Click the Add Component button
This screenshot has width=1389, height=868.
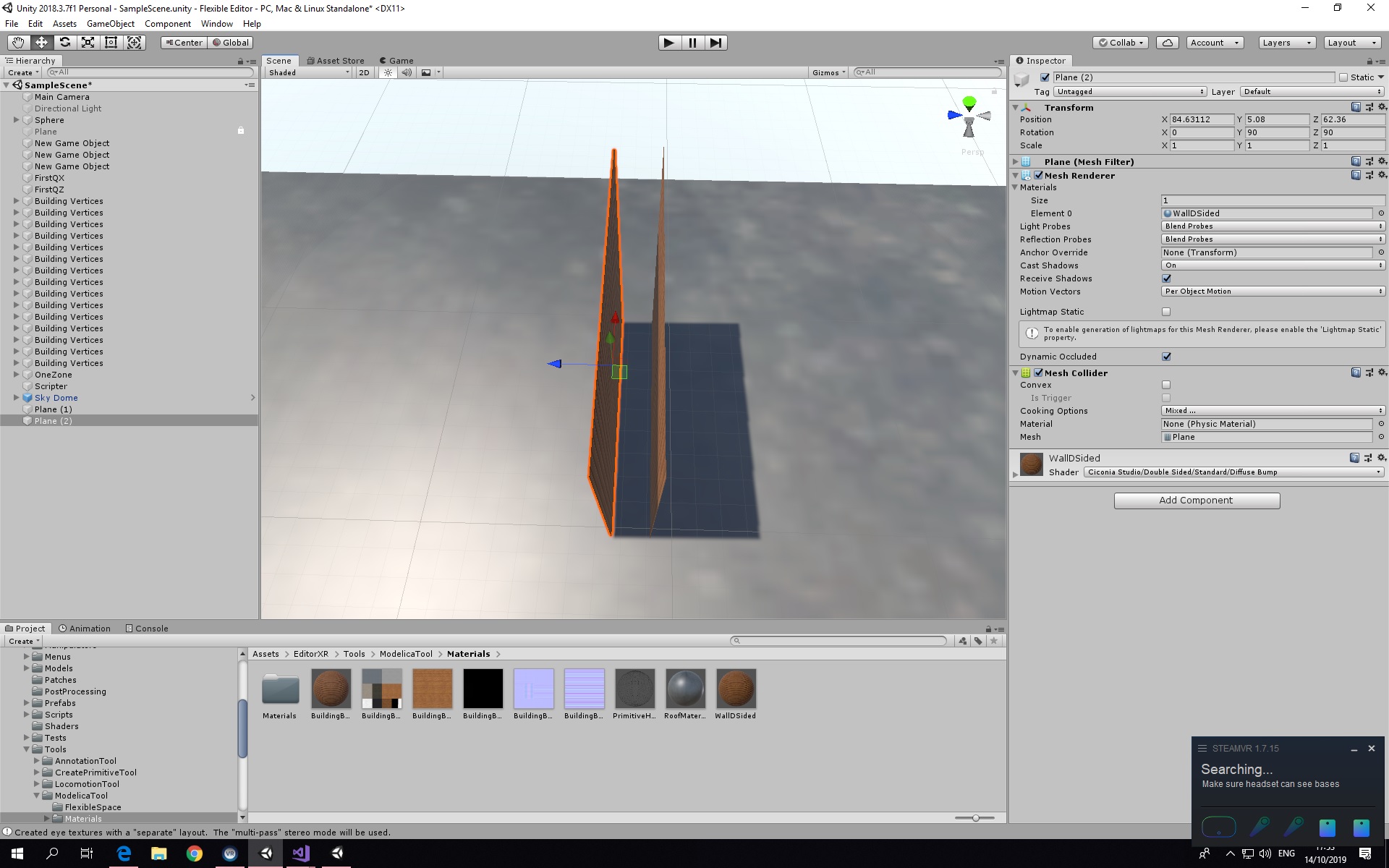pyautogui.click(x=1196, y=500)
